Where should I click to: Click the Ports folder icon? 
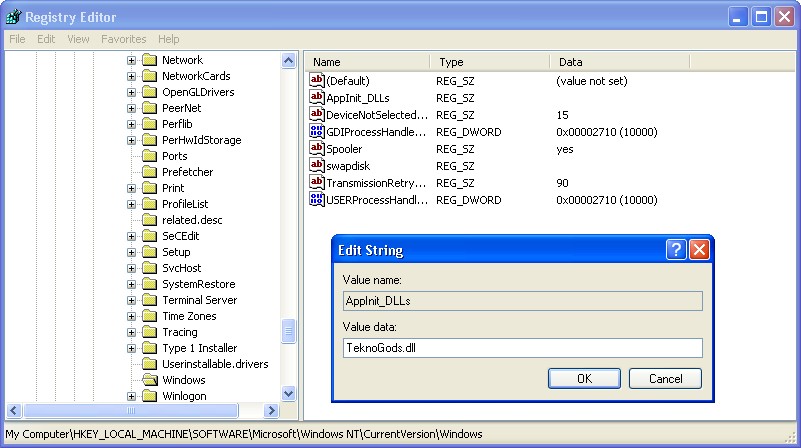coord(149,156)
